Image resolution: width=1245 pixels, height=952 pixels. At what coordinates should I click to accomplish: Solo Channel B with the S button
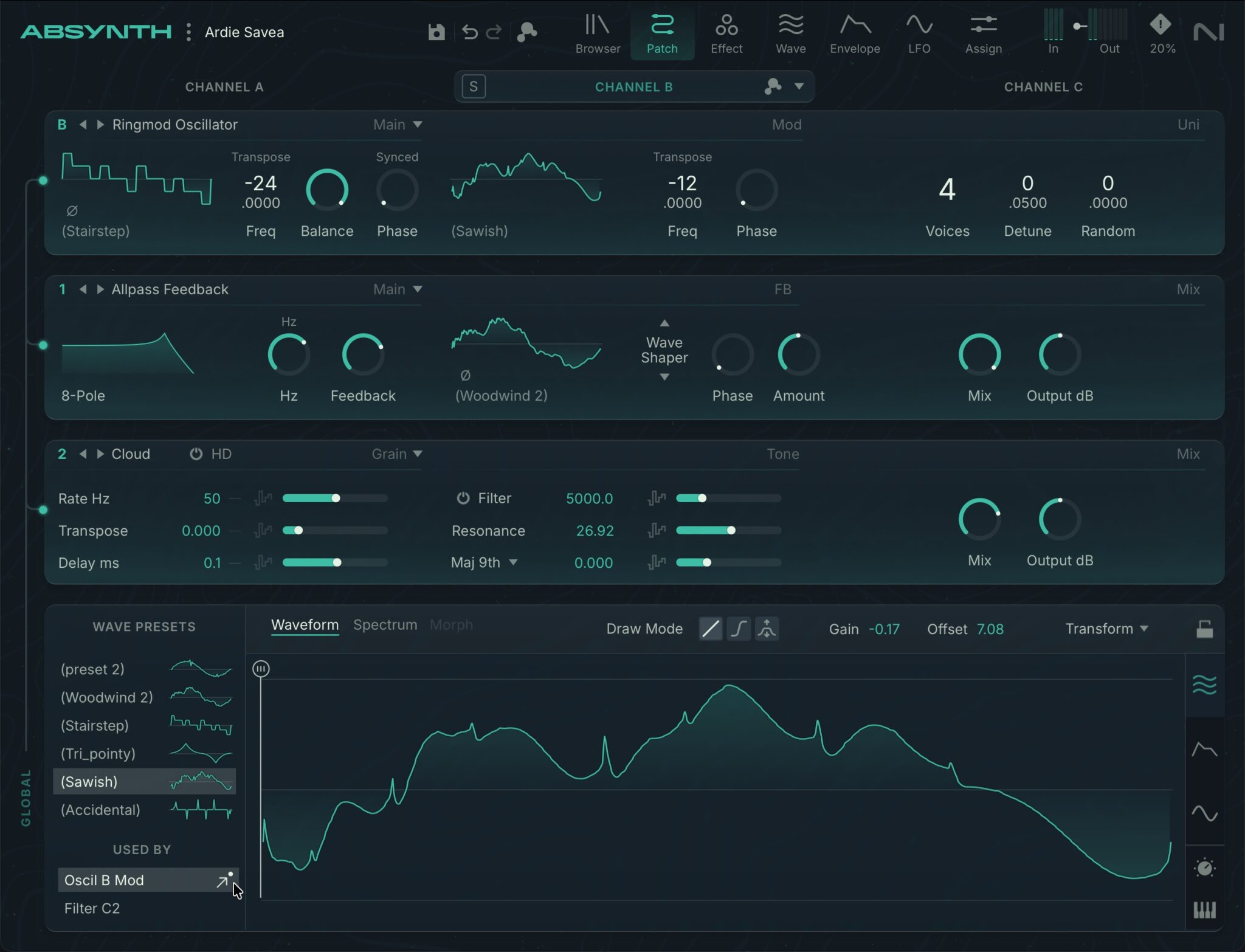[474, 87]
